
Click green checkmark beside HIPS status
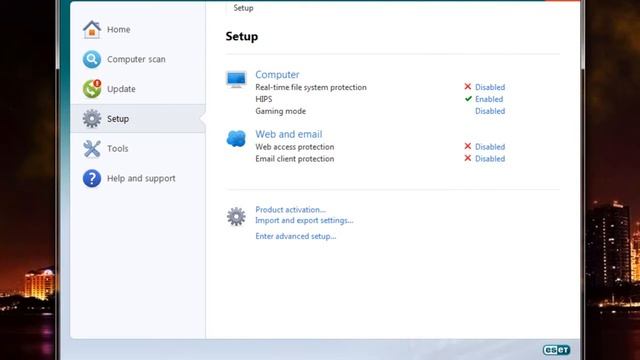coord(468,98)
